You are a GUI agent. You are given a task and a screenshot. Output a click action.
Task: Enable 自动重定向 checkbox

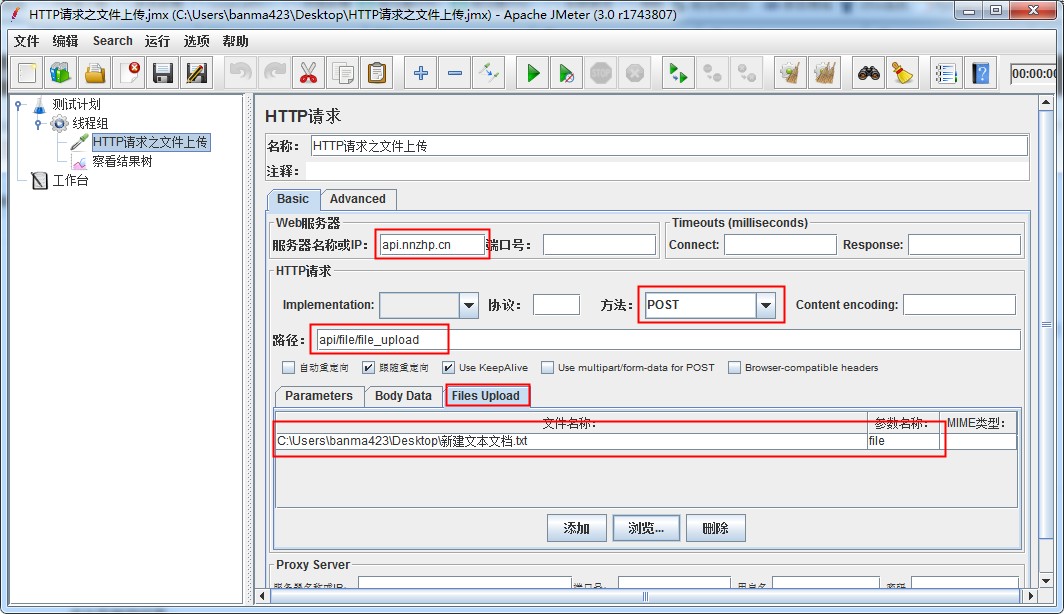(x=288, y=368)
